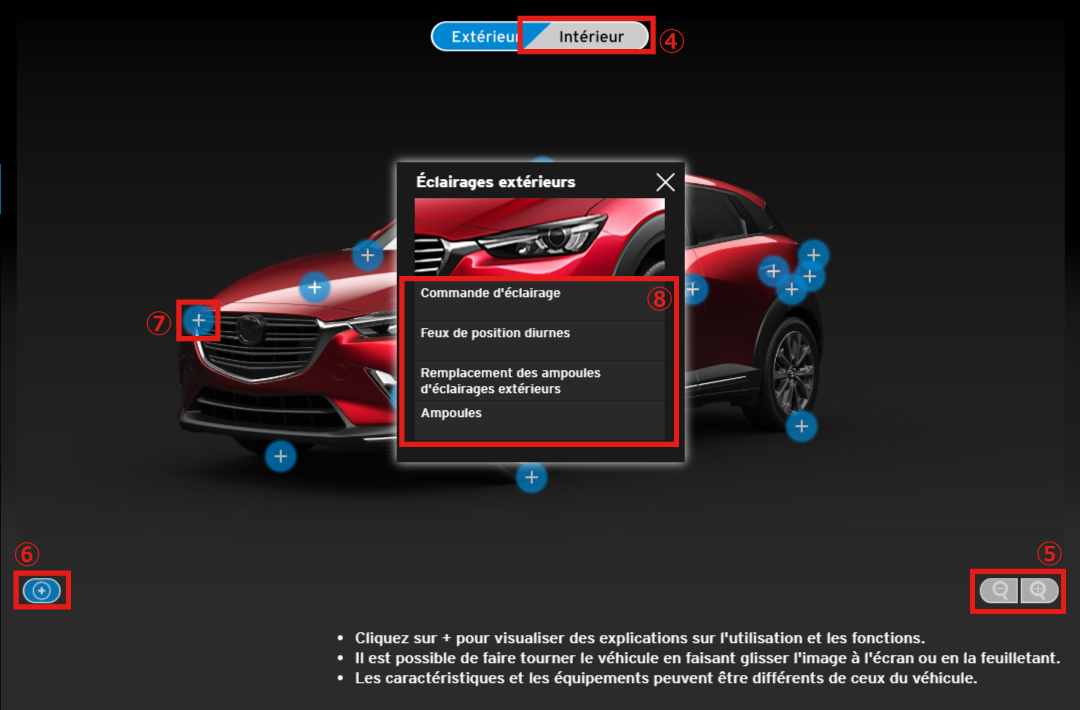The width and height of the screenshot is (1080, 710).
Task: Click plus hotspot directly beneath the popup
Action: tap(531, 478)
